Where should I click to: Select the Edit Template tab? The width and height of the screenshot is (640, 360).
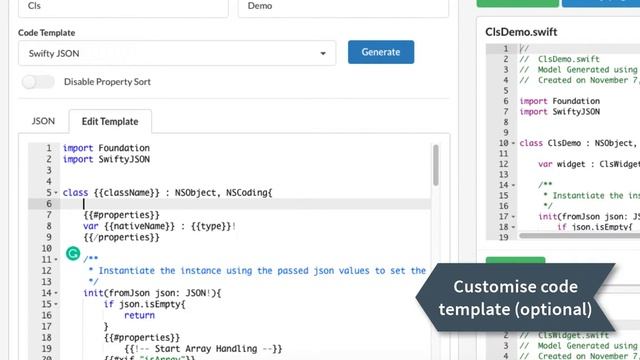click(x=110, y=121)
